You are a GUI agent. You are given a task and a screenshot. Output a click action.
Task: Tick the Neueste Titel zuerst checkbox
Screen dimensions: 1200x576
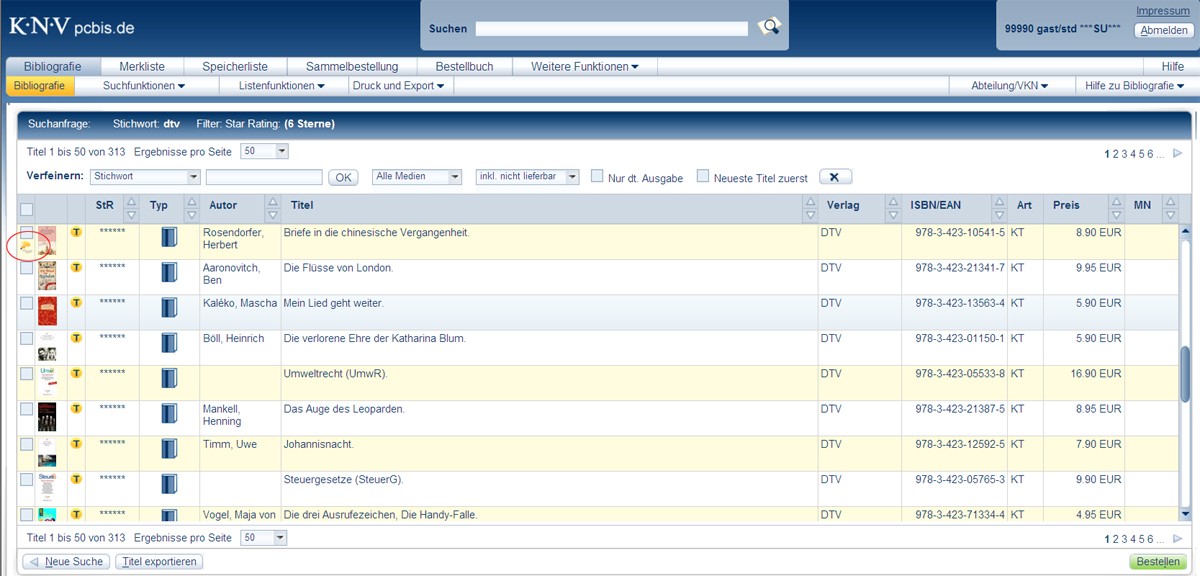pos(703,176)
